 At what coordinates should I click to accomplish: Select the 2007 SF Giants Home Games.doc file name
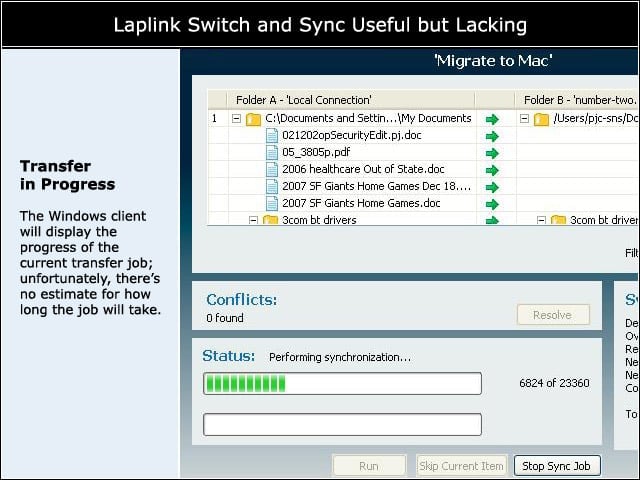point(361,203)
